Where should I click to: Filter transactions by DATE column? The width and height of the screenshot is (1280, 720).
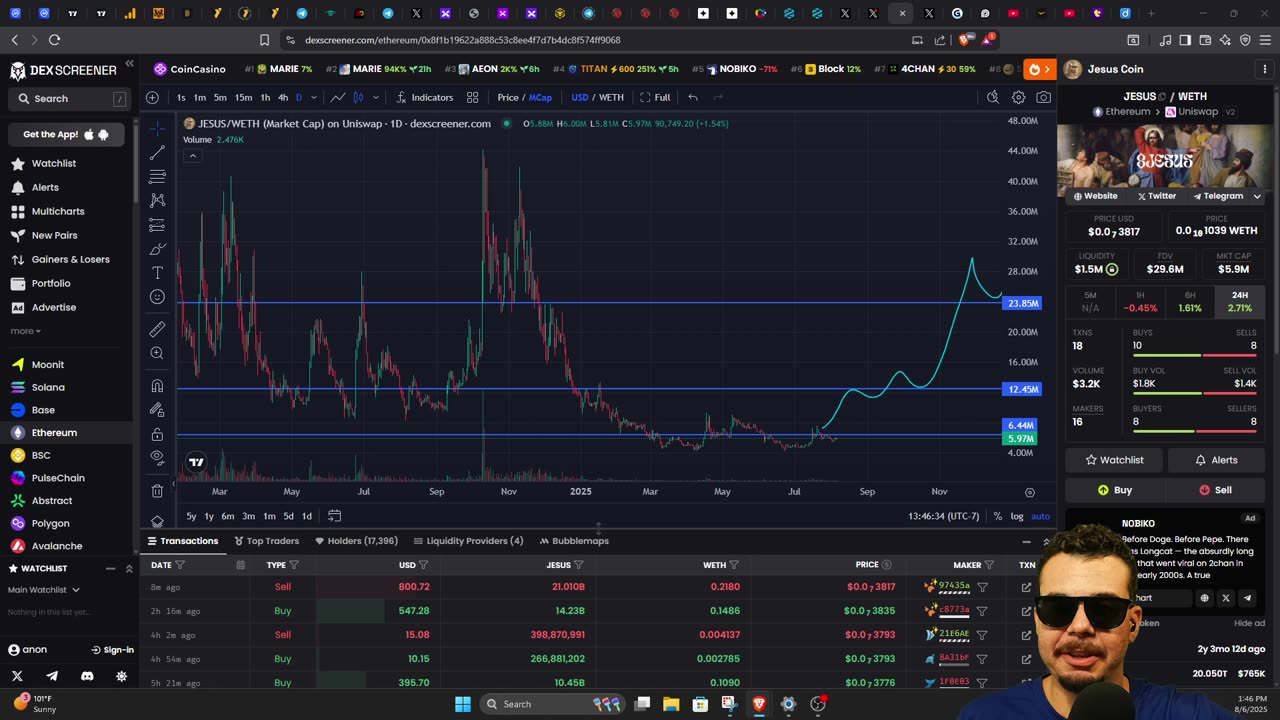tap(180, 565)
